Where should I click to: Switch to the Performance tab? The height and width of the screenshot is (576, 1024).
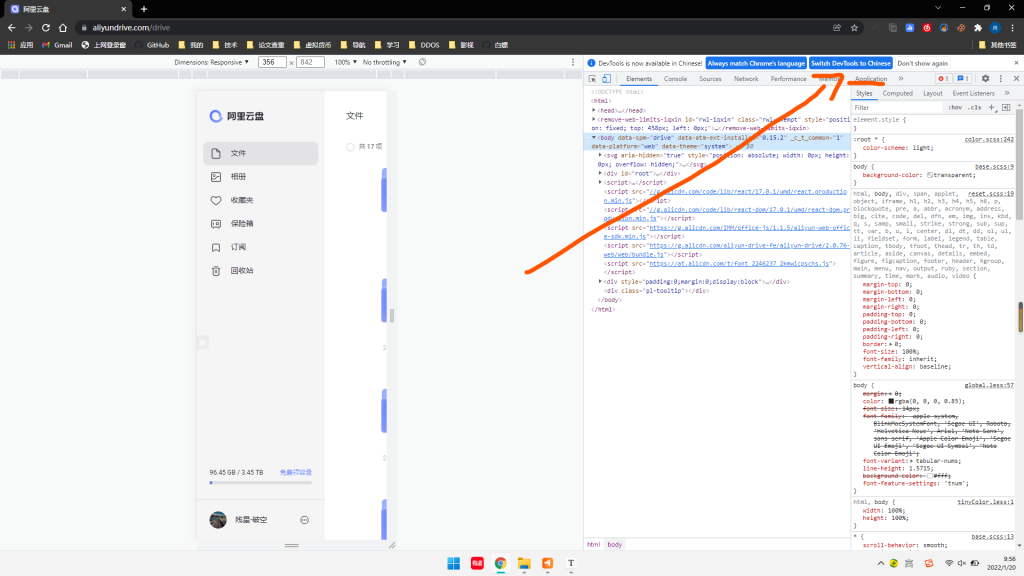coord(788,78)
